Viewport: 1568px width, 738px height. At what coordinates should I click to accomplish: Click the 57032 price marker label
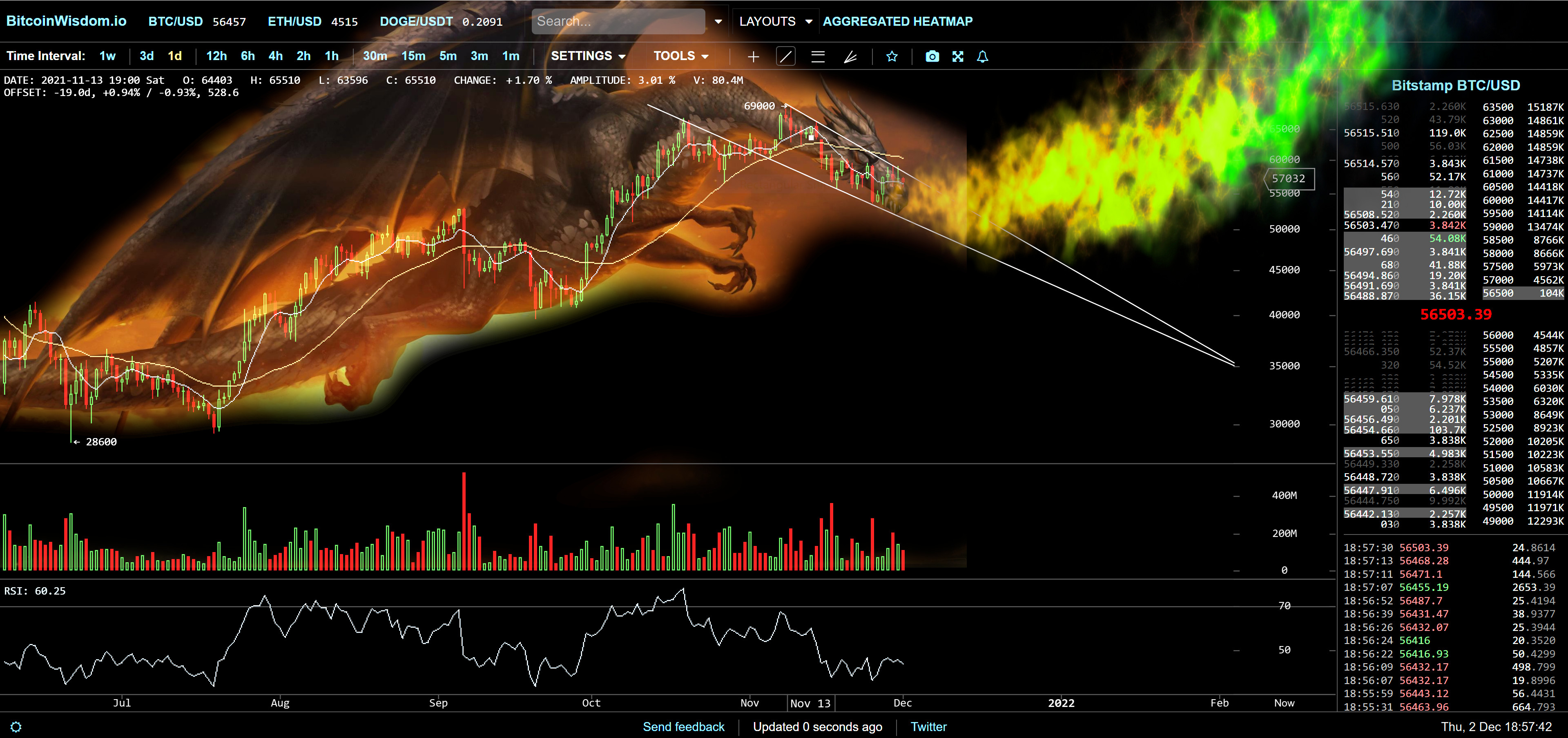pyautogui.click(x=1289, y=179)
